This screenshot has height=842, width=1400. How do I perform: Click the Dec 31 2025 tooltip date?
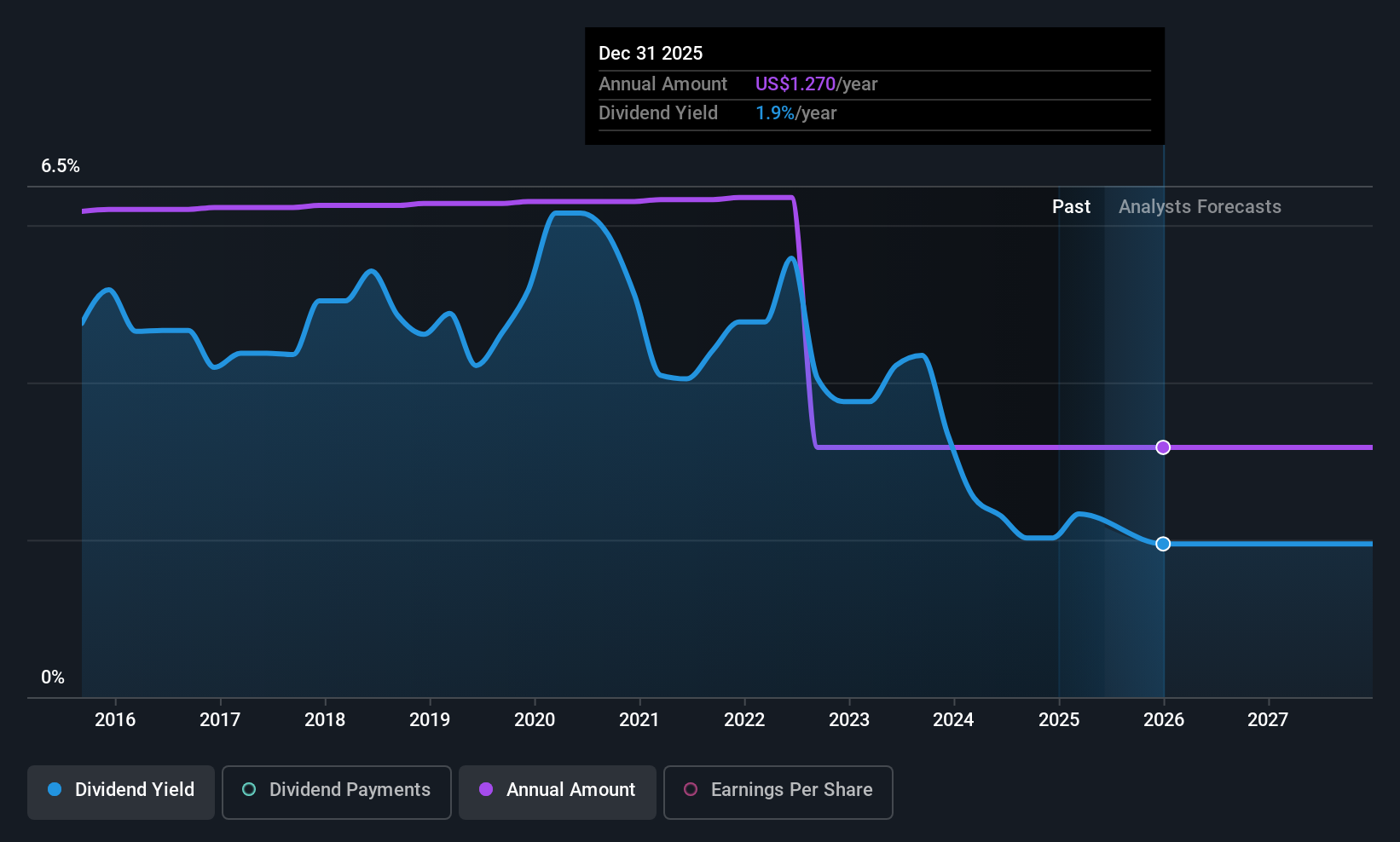[651, 53]
